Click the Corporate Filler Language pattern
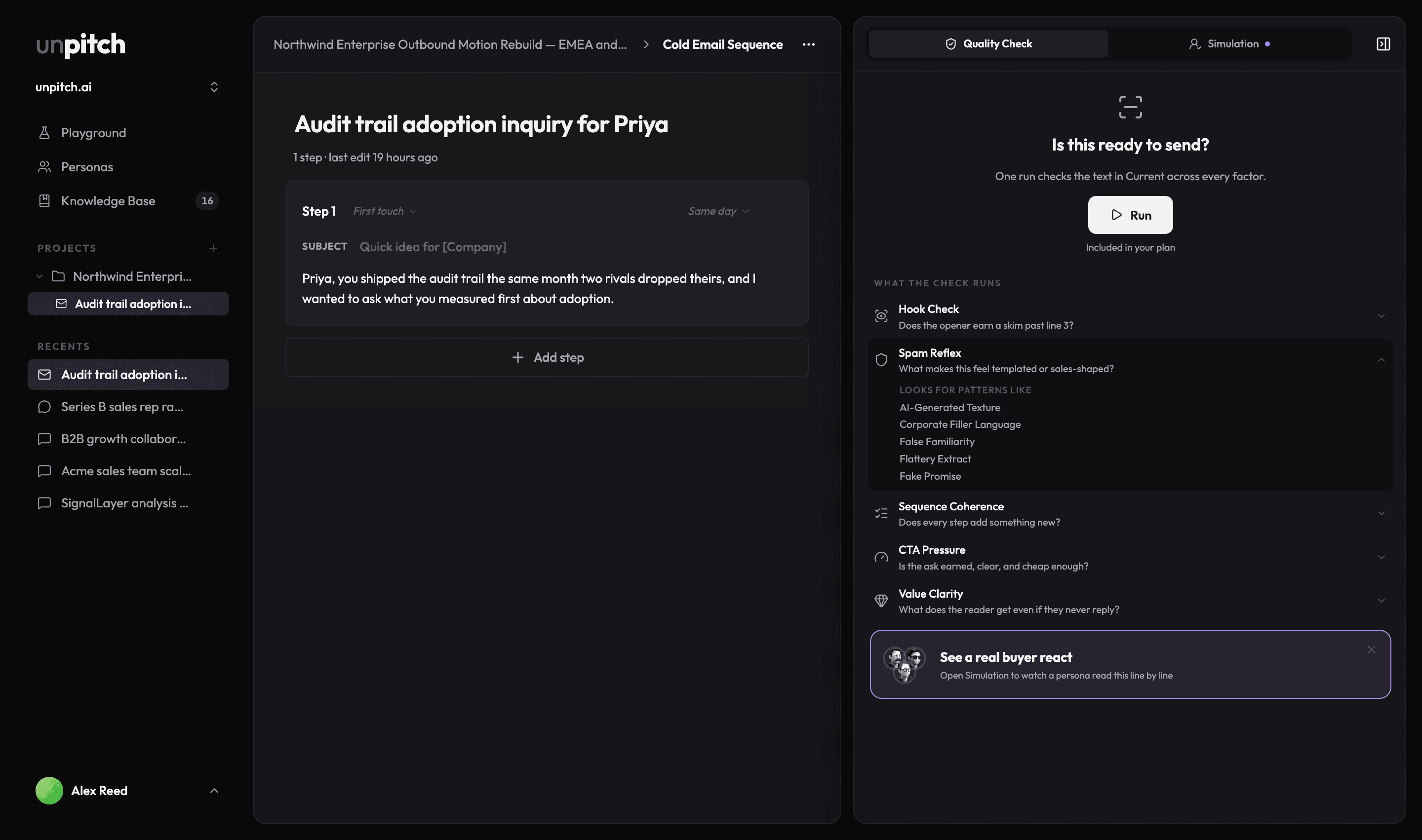Image resolution: width=1422 pixels, height=840 pixels. (x=960, y=424)
